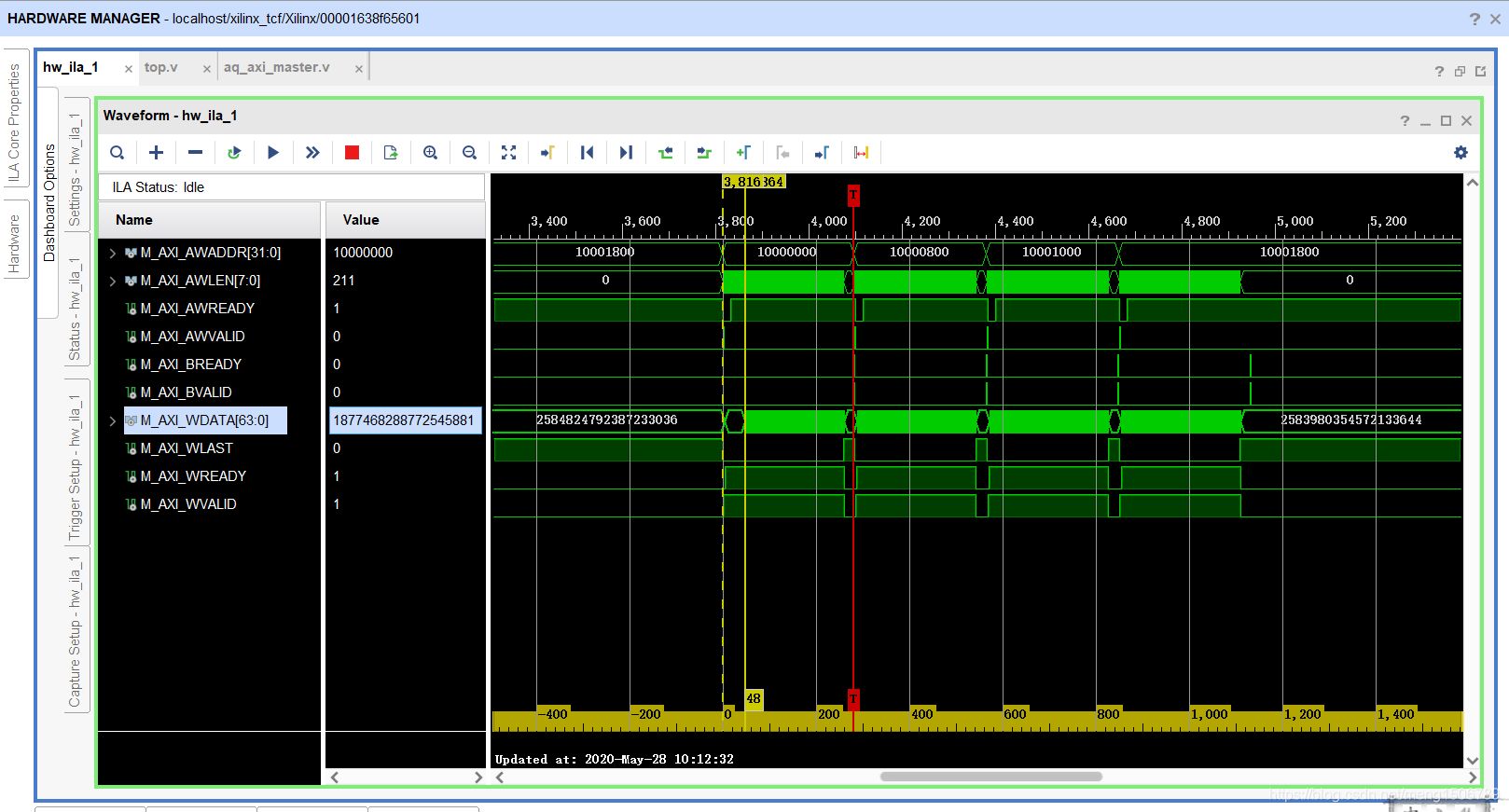
Task: Select M_AXI_WREADY signal
Action: [x=193, y=476]
